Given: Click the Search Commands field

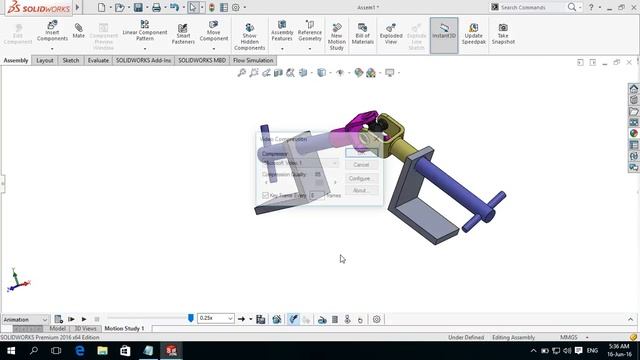Looking at the screenshot, I should click(x=533, y=7).
